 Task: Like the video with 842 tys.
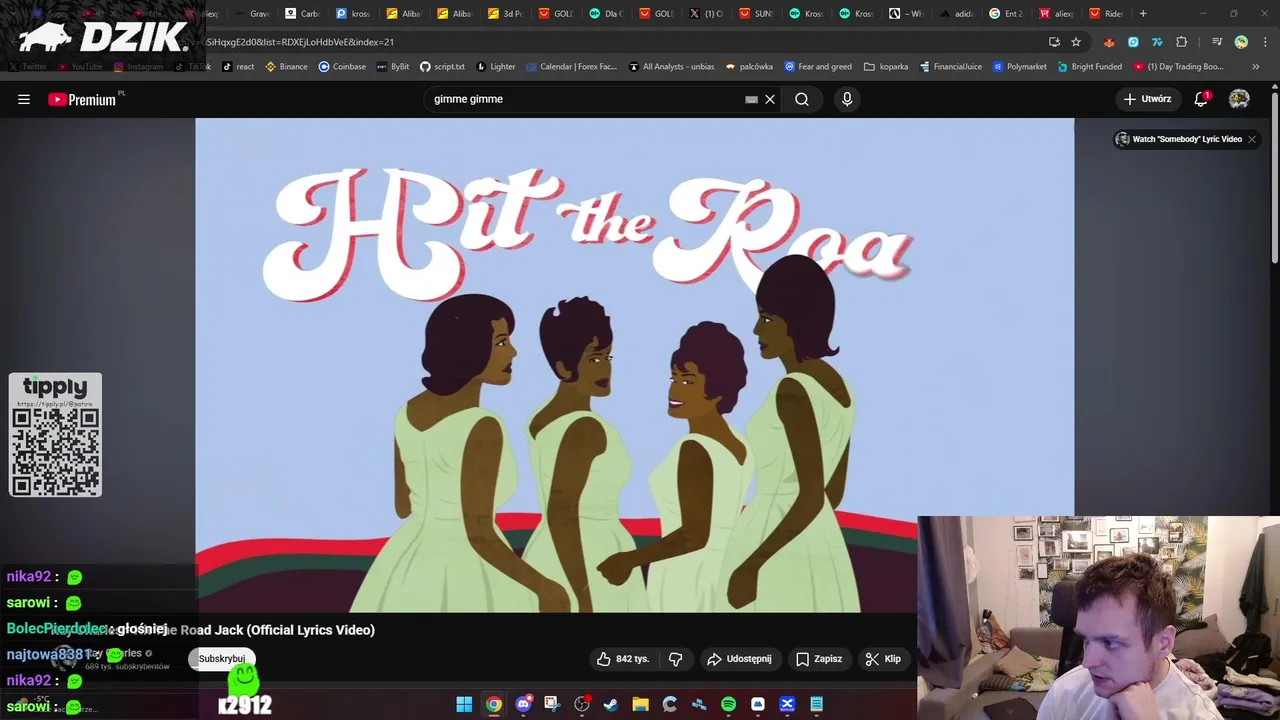coord(623,659)
